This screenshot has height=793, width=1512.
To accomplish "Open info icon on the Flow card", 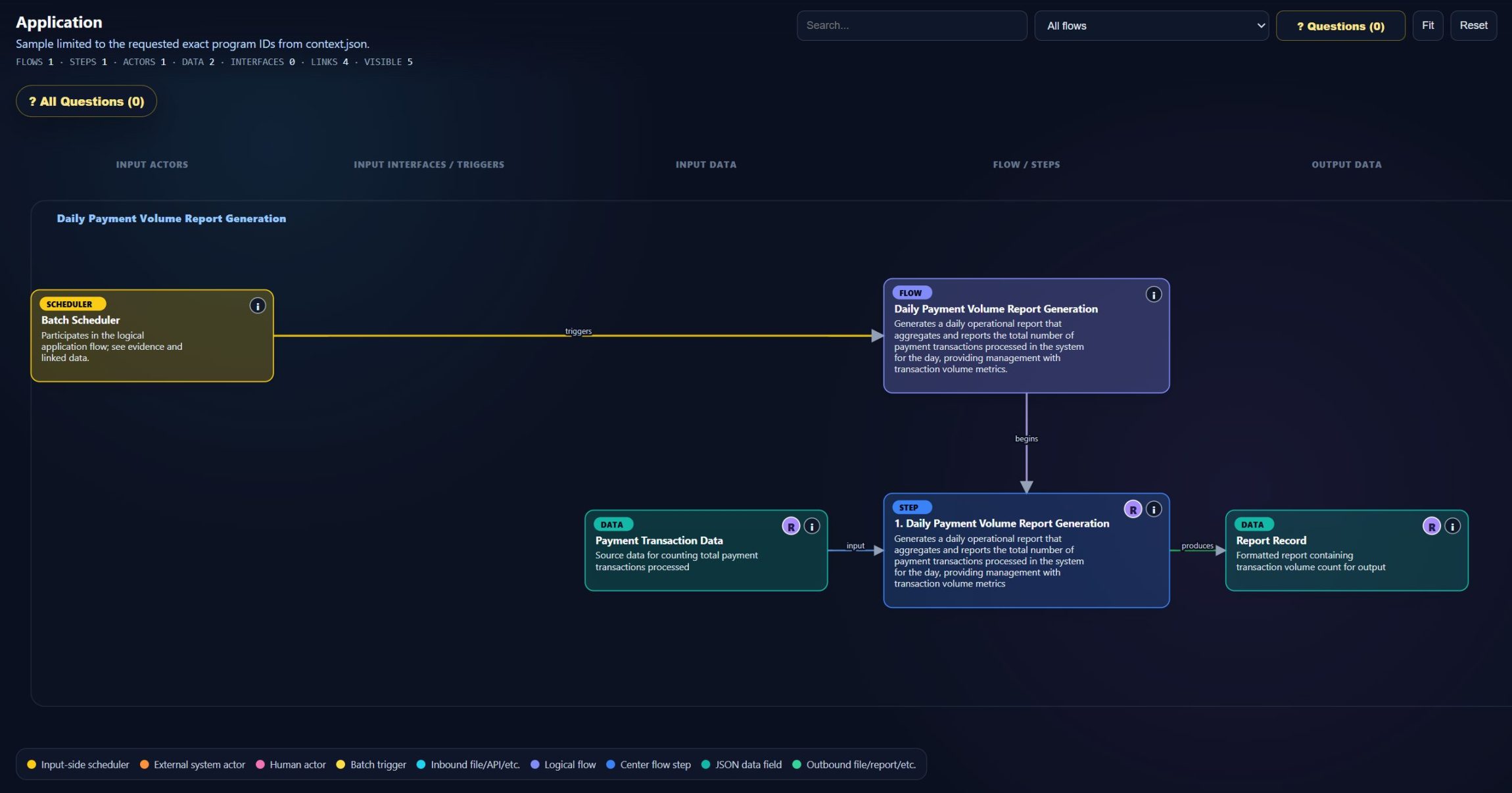I will pyautogui.click(x=1154, y=295).
